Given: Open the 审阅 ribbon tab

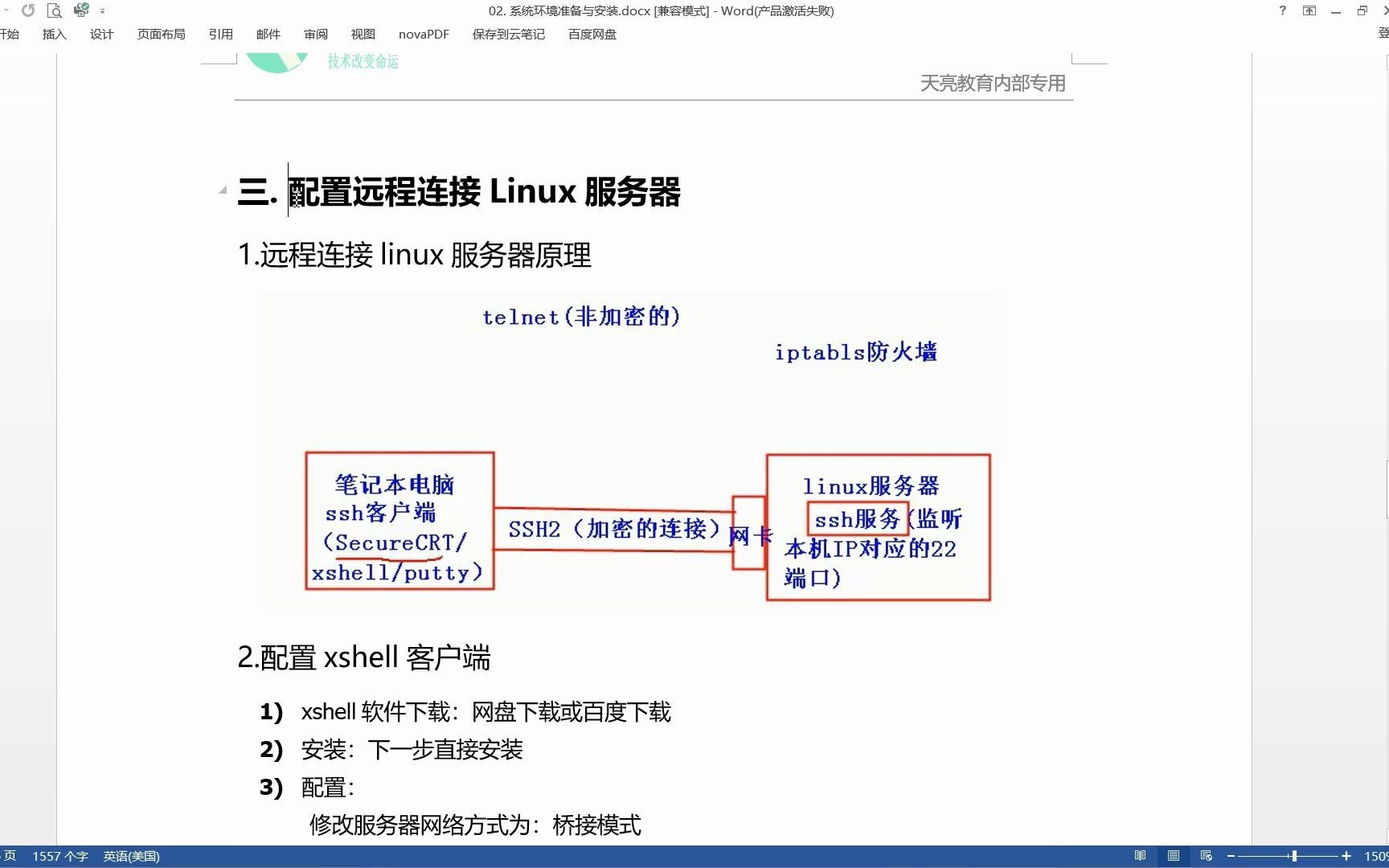Looking at the screenshot, I should pyautogui.click(x=315, y=34).
